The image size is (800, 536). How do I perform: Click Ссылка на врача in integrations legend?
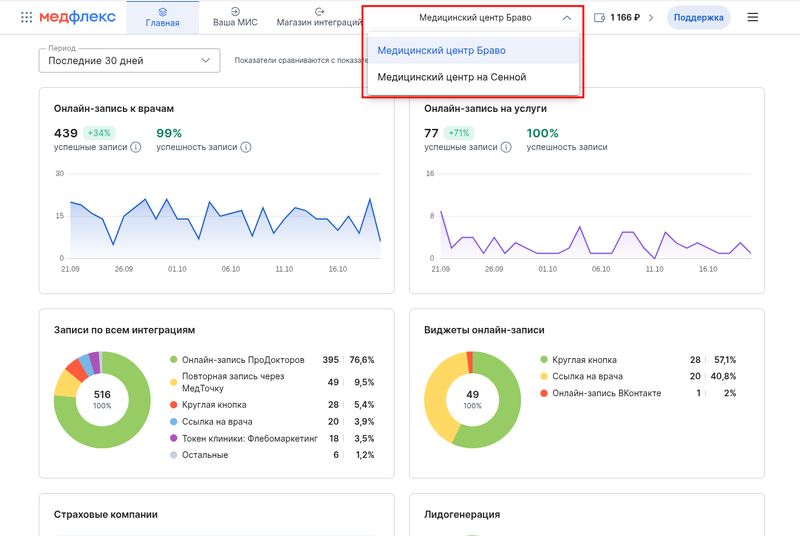coord(272,421)
